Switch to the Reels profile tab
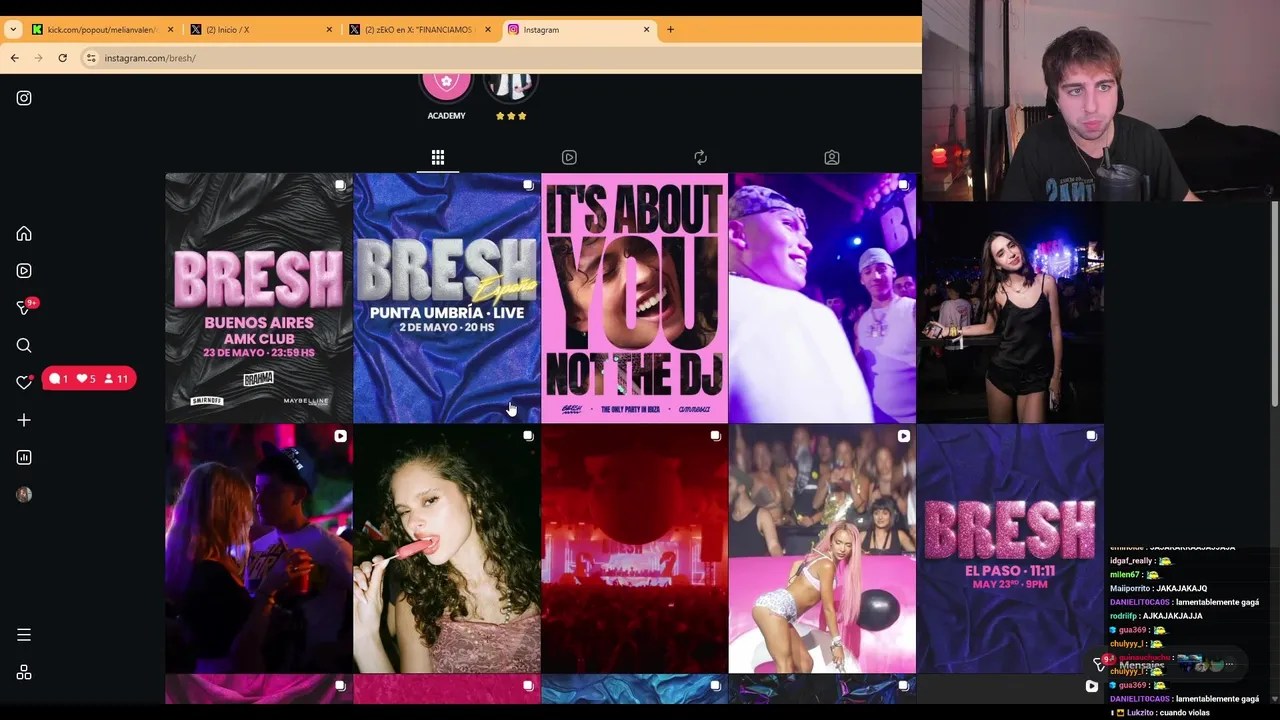This screenshot has height=720, width=1280. point(569,157)
